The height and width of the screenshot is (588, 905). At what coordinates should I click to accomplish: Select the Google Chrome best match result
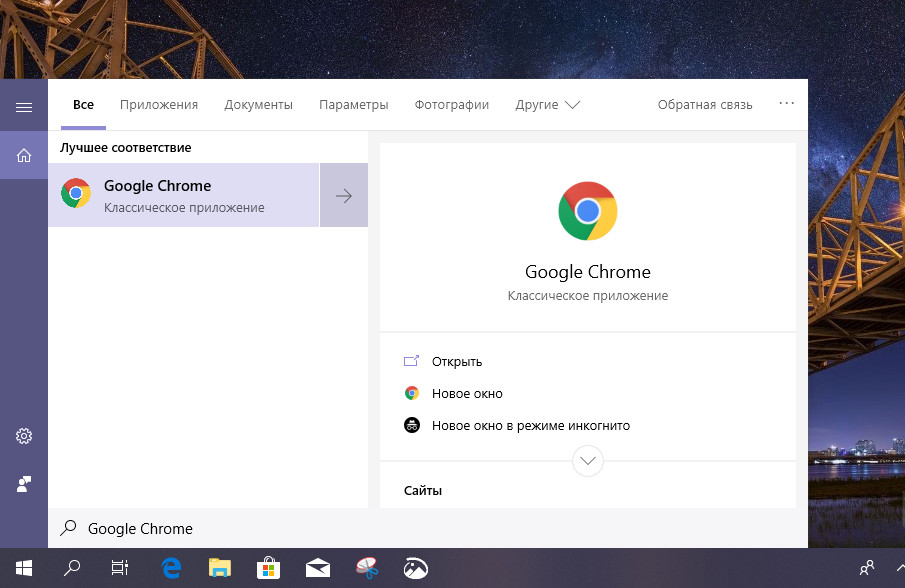(x=184, y=195)
